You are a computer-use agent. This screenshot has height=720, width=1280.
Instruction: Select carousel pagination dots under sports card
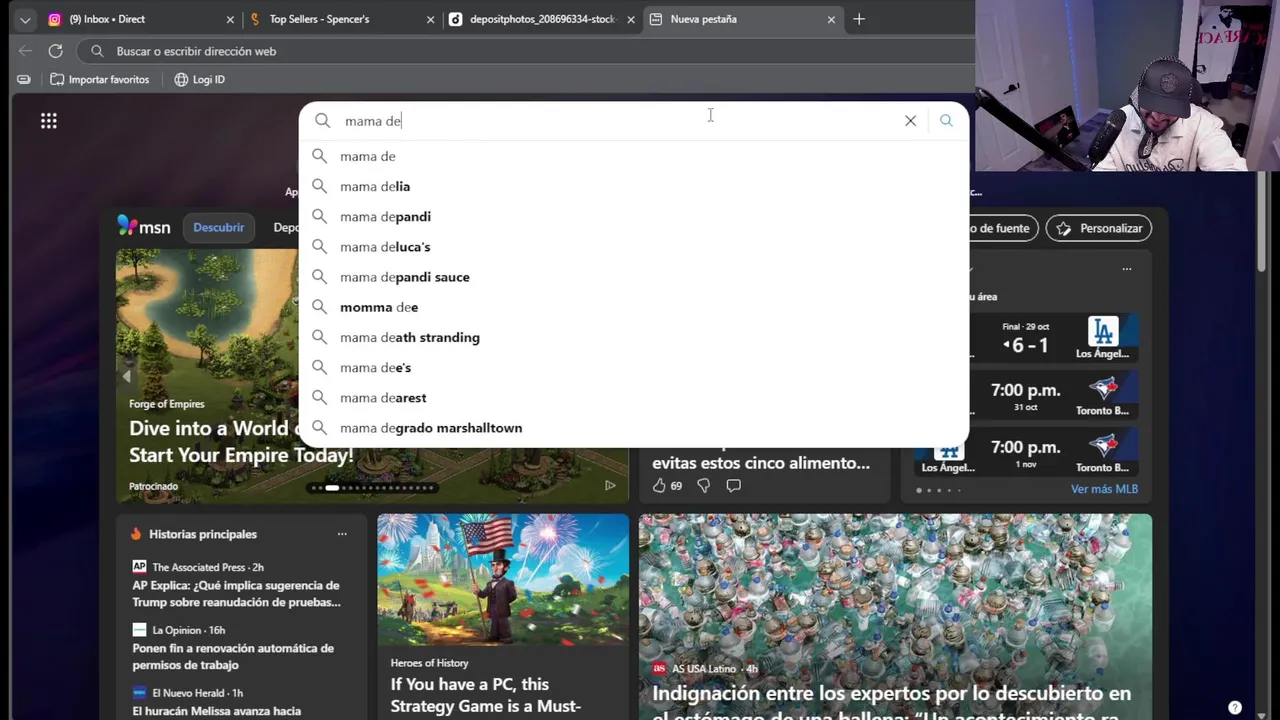coord(938,490)
